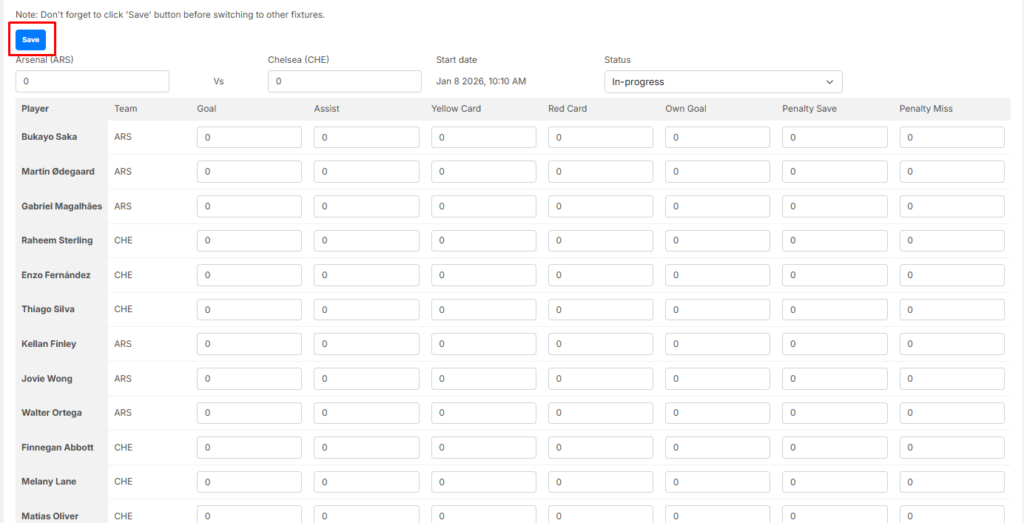The width and height of the screenshot is (1024, 523).
Task: Select Gabriel Magalhães' Yellow Card field
Action: (483, 206)
